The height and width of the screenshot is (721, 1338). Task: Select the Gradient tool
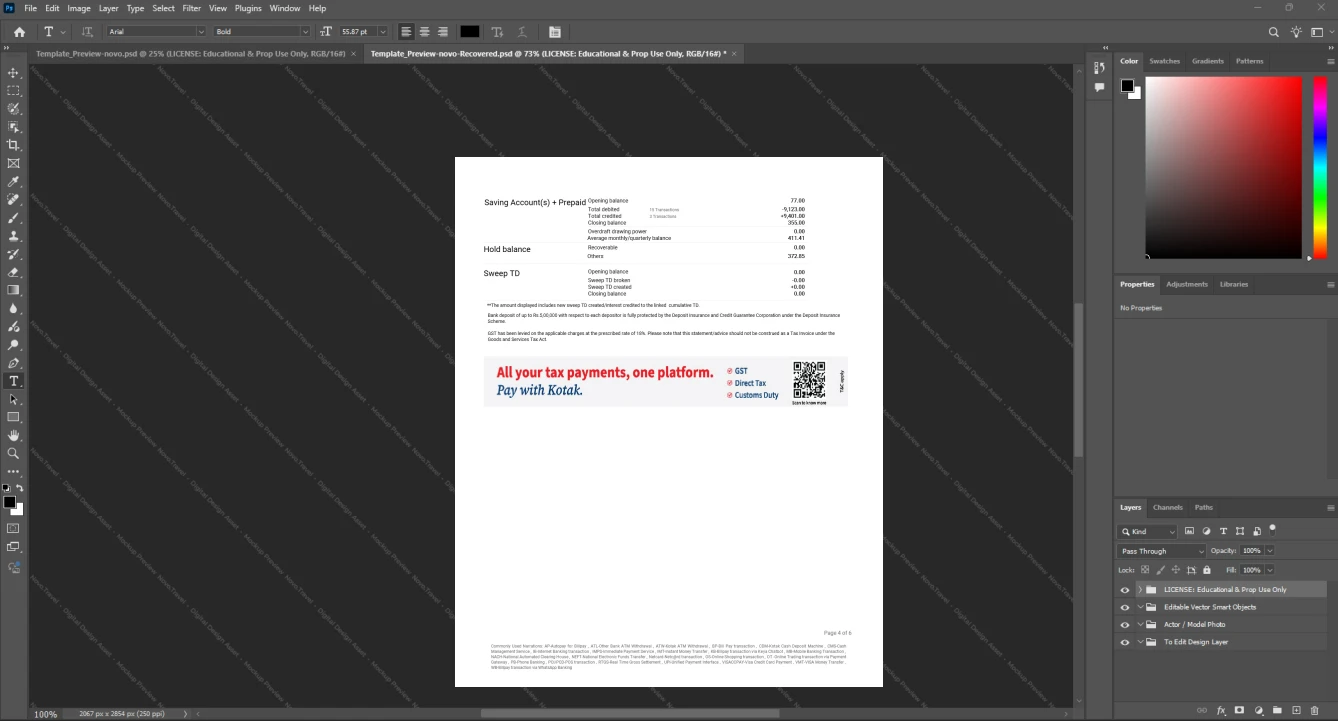(14, 290)
